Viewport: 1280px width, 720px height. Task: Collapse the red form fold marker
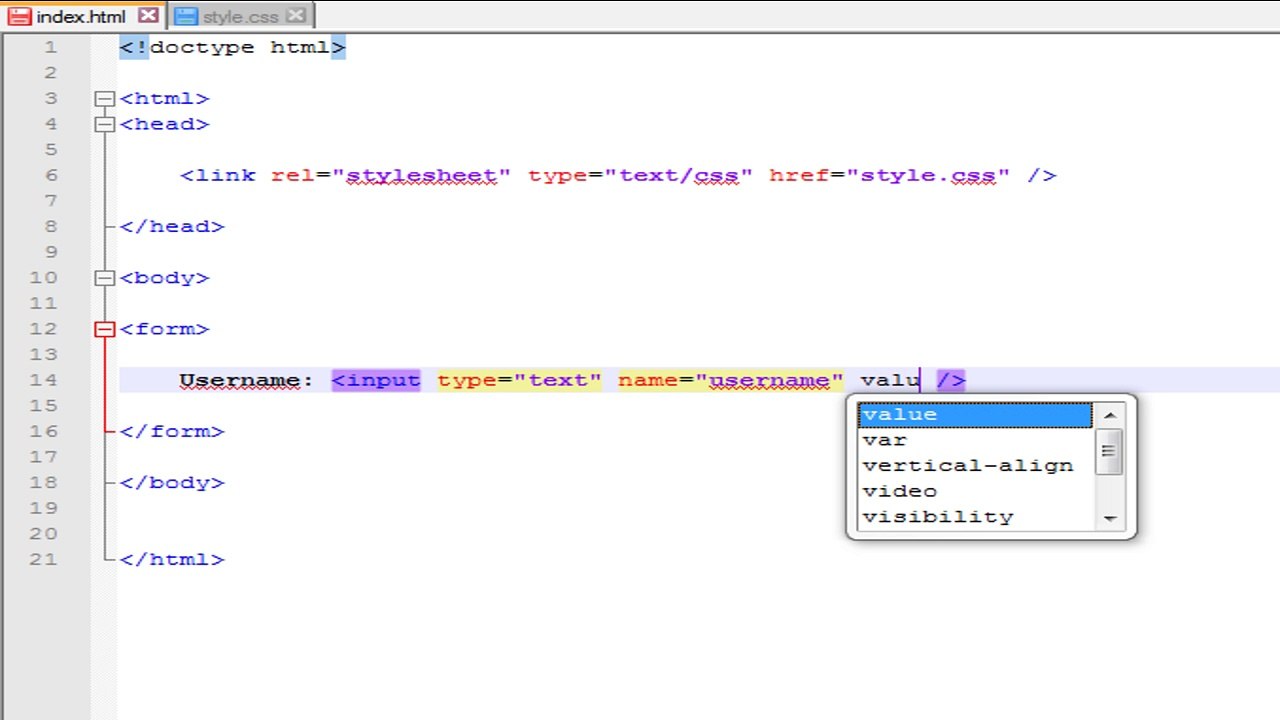click(105, 329)
